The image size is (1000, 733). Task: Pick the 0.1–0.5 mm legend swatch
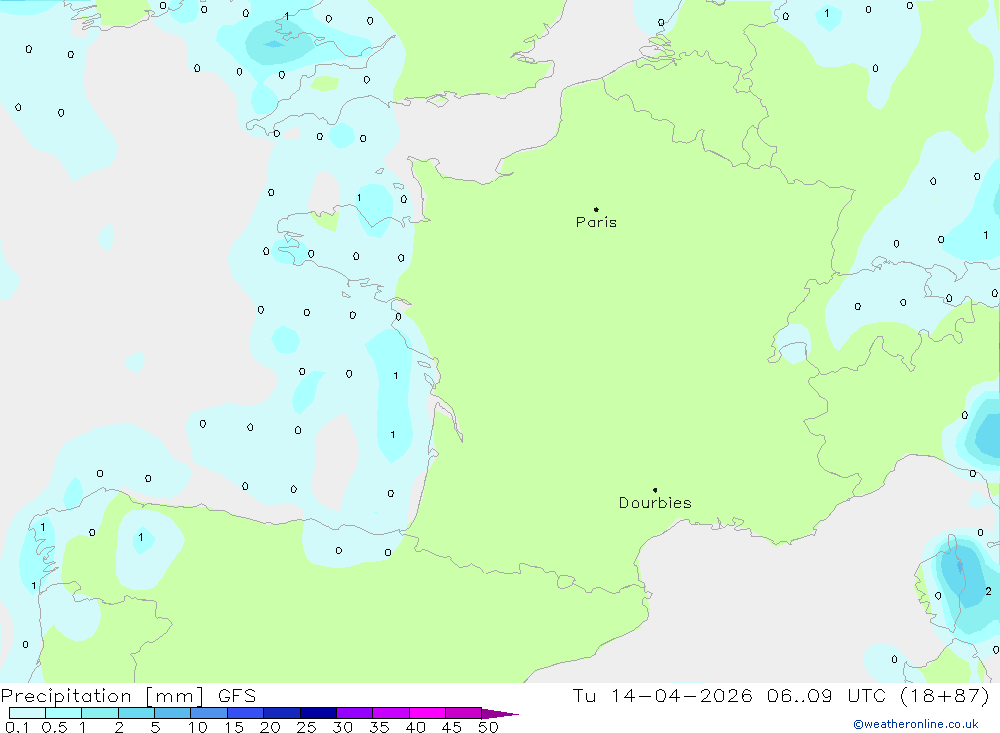click(27, 713)
